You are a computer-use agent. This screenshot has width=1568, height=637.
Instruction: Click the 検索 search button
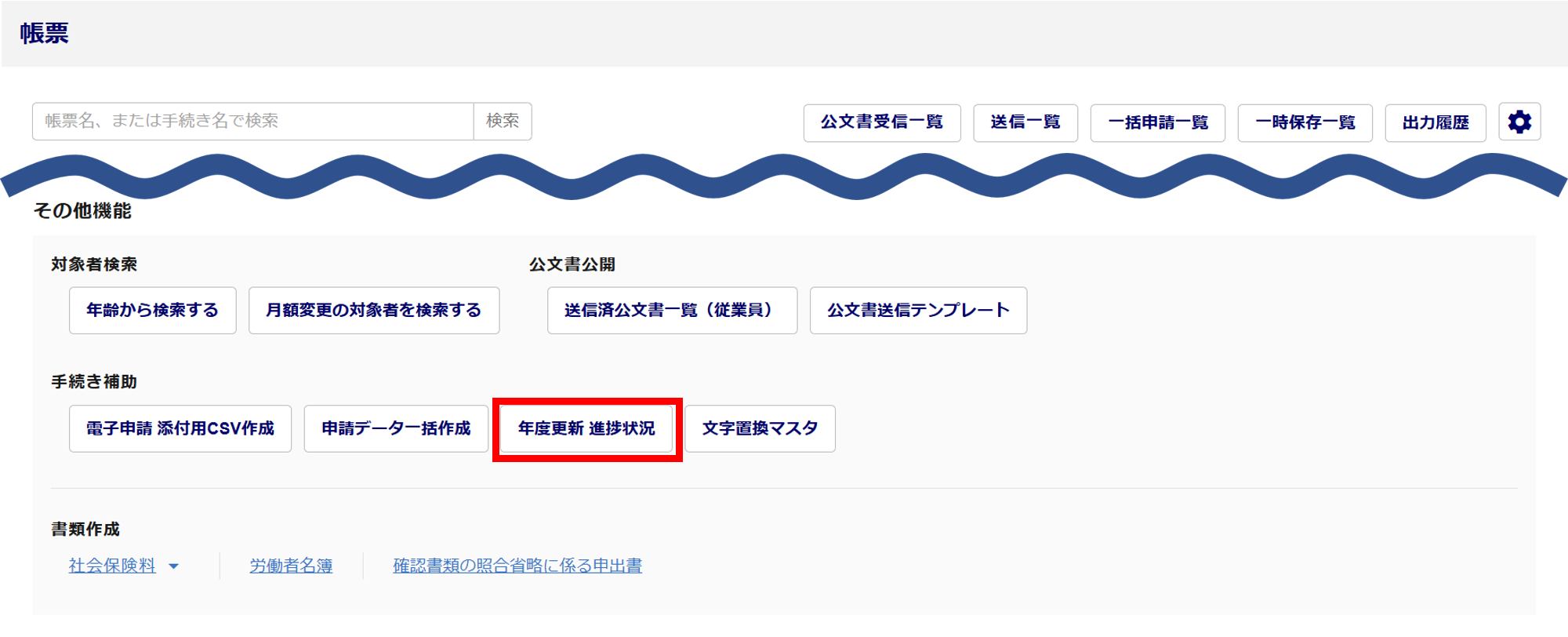pyautogui.click(x=503, y=121)
